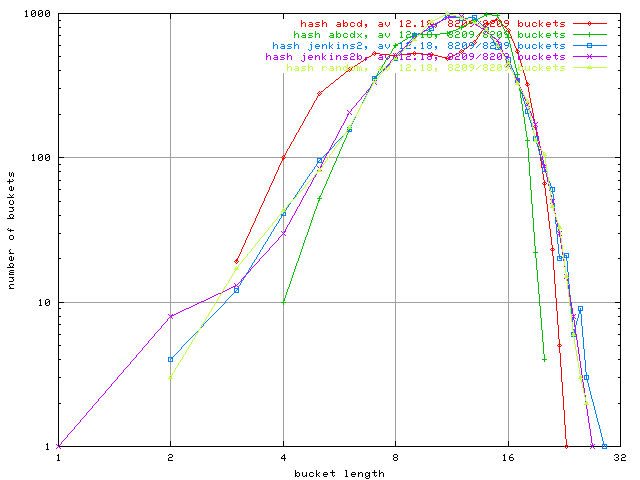This screenshot has width=640, height=480.
Task: Click the red data point at bucket length 3
Action: coord(236,261)
